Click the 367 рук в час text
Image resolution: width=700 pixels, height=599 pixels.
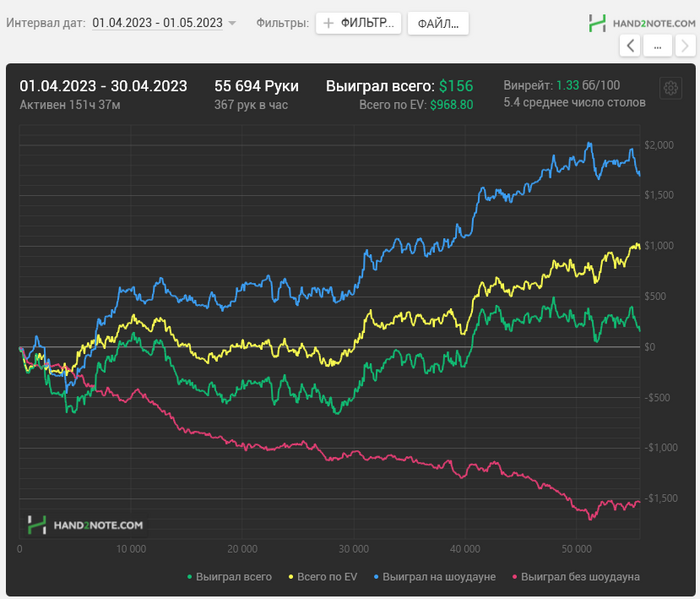pyautogui.click(x=251, y=105)
